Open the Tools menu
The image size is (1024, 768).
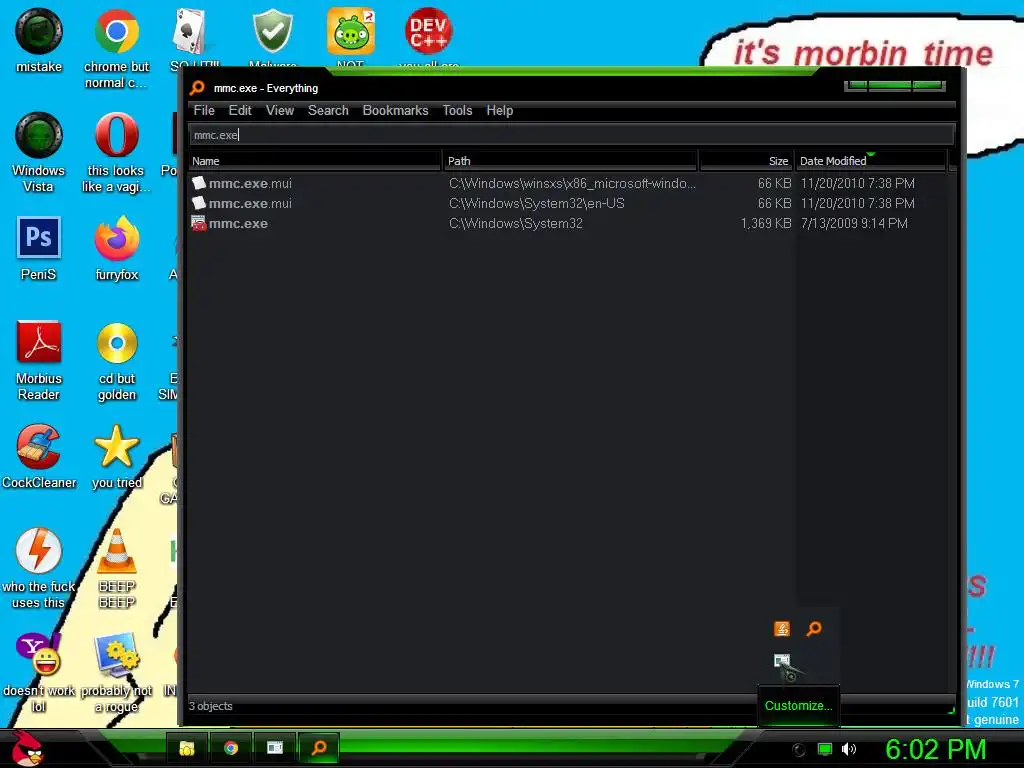coord(457,110)
